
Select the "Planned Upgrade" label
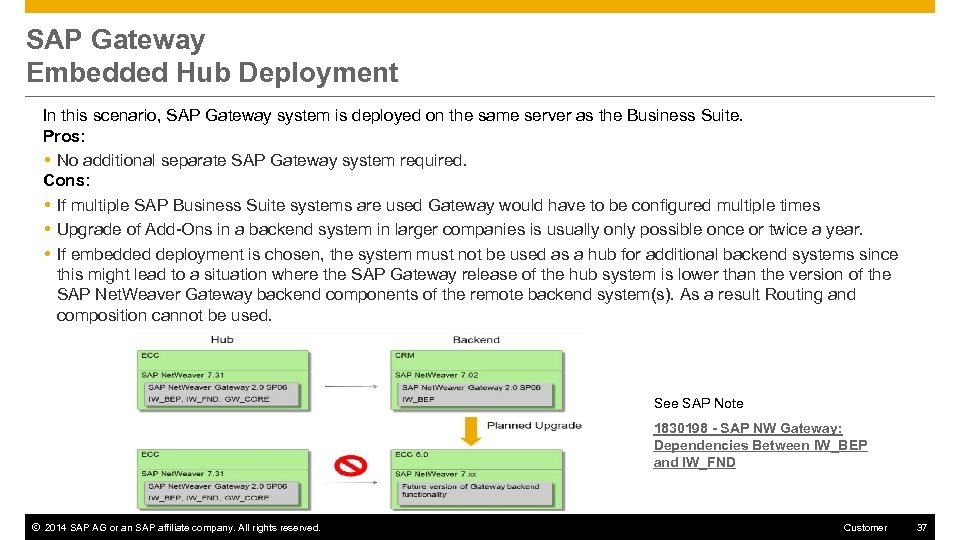point(534,426)
